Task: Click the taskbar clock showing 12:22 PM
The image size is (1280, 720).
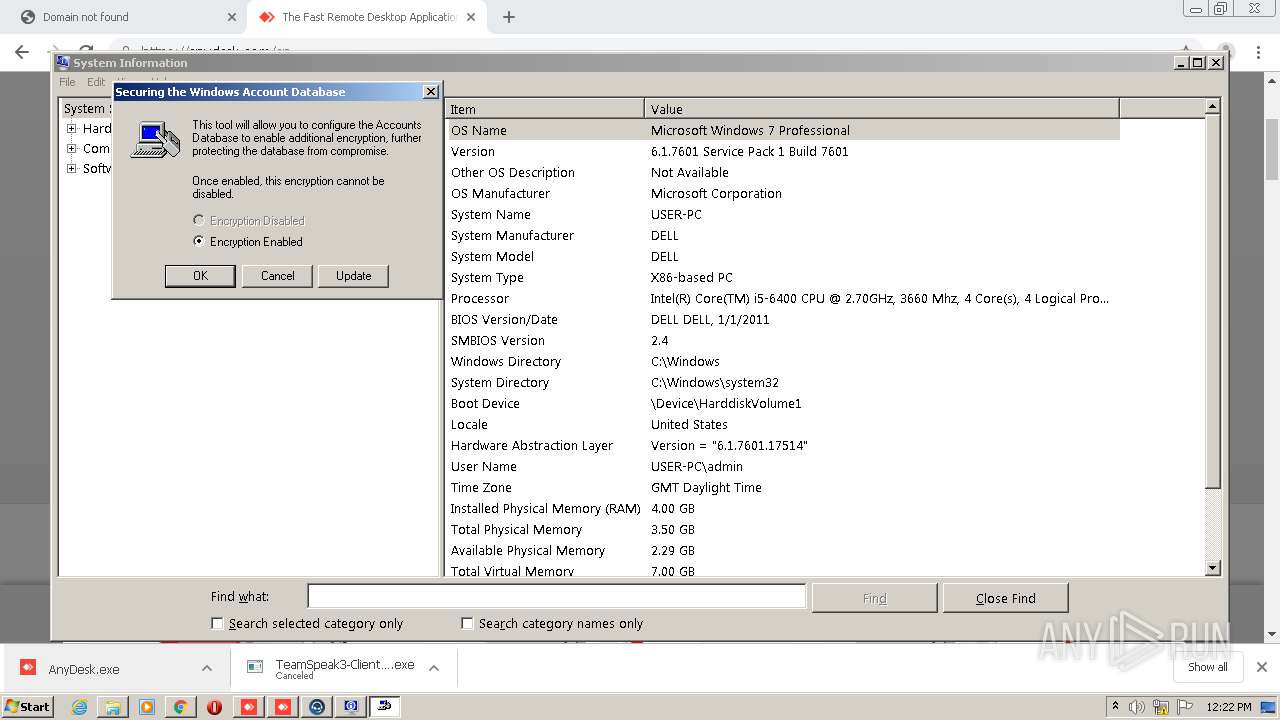Action: (1229, 707)
